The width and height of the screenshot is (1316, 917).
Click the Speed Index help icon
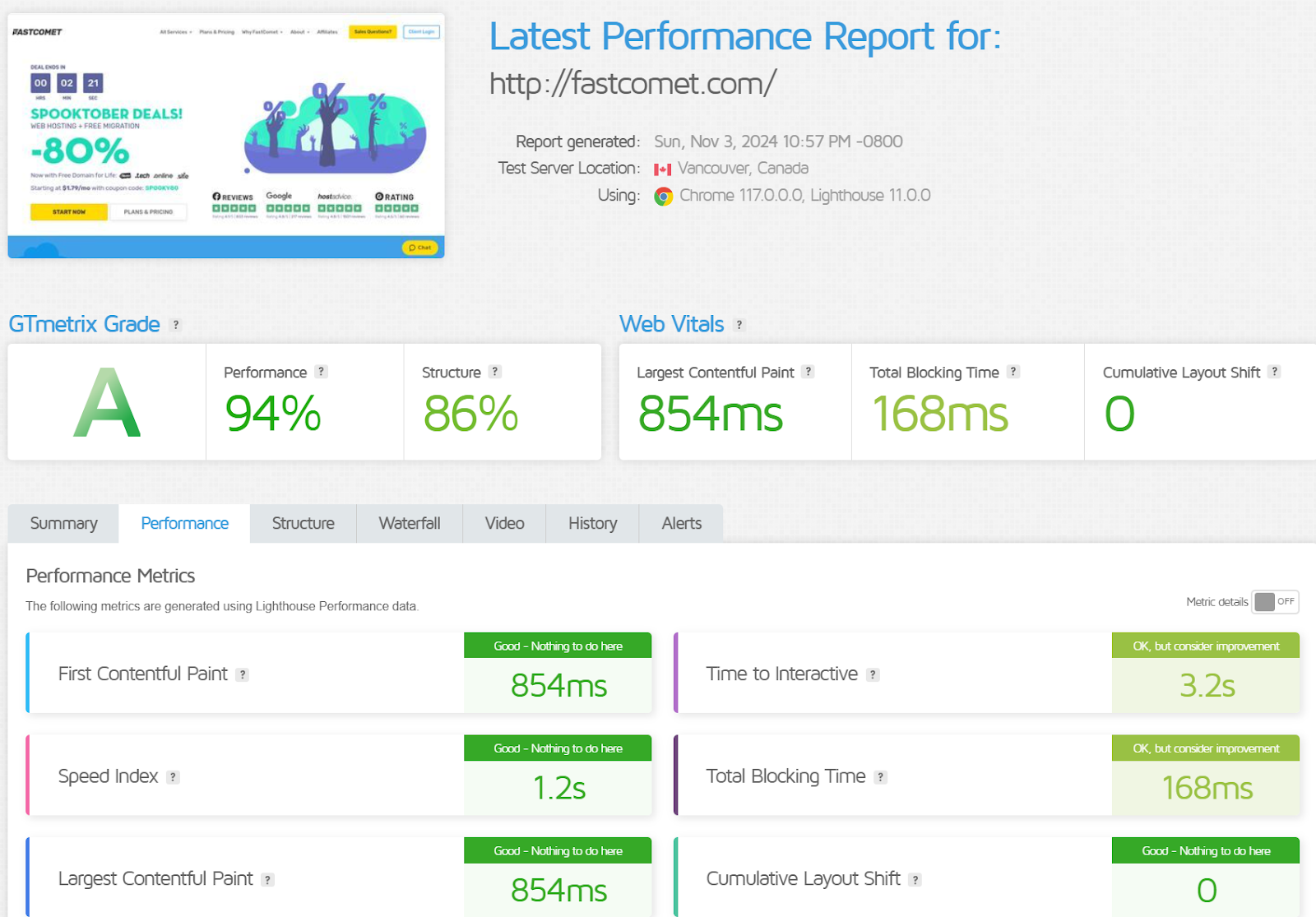173,776
